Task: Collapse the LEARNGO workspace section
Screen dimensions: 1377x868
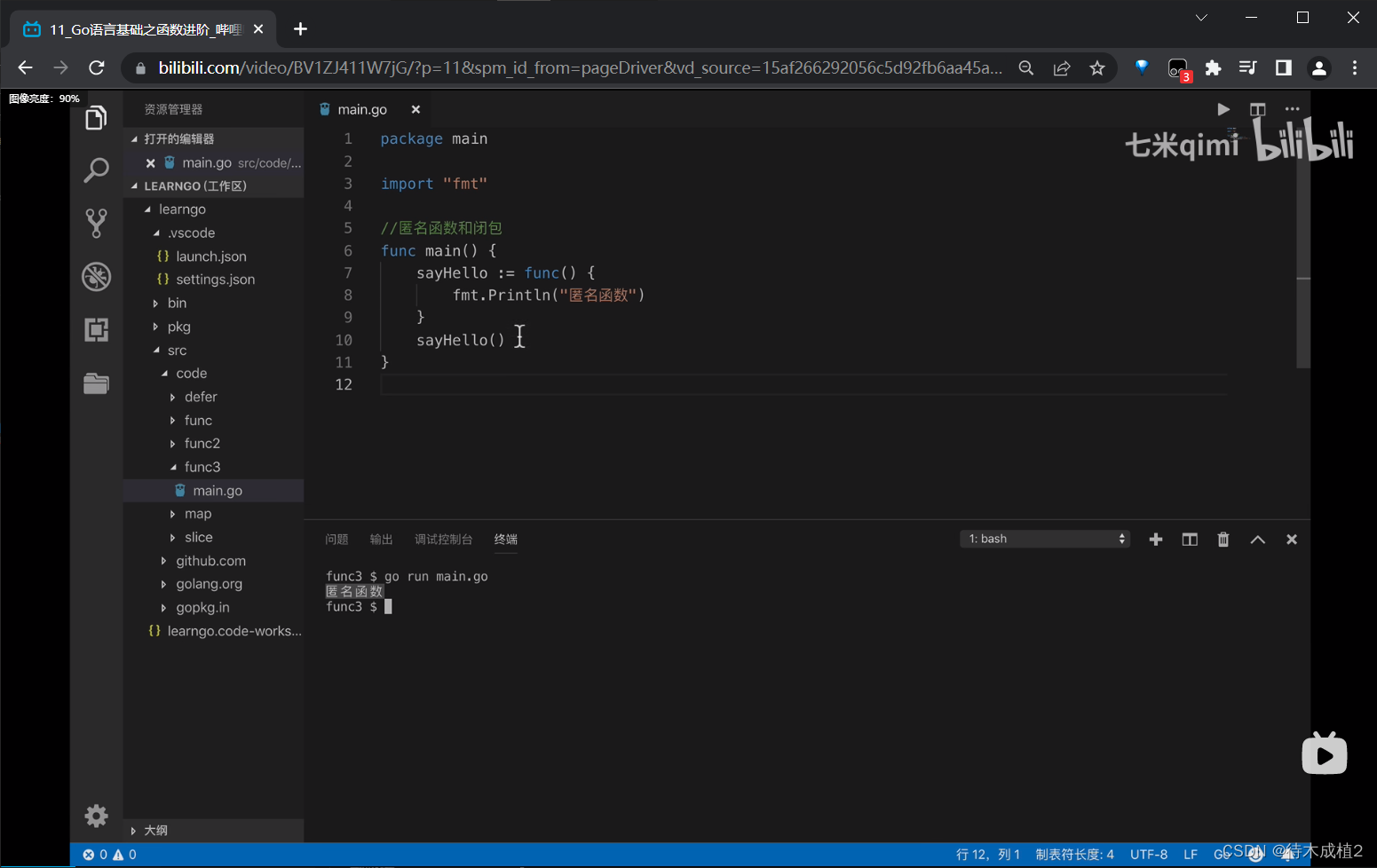Action: [x=213, y=186]
